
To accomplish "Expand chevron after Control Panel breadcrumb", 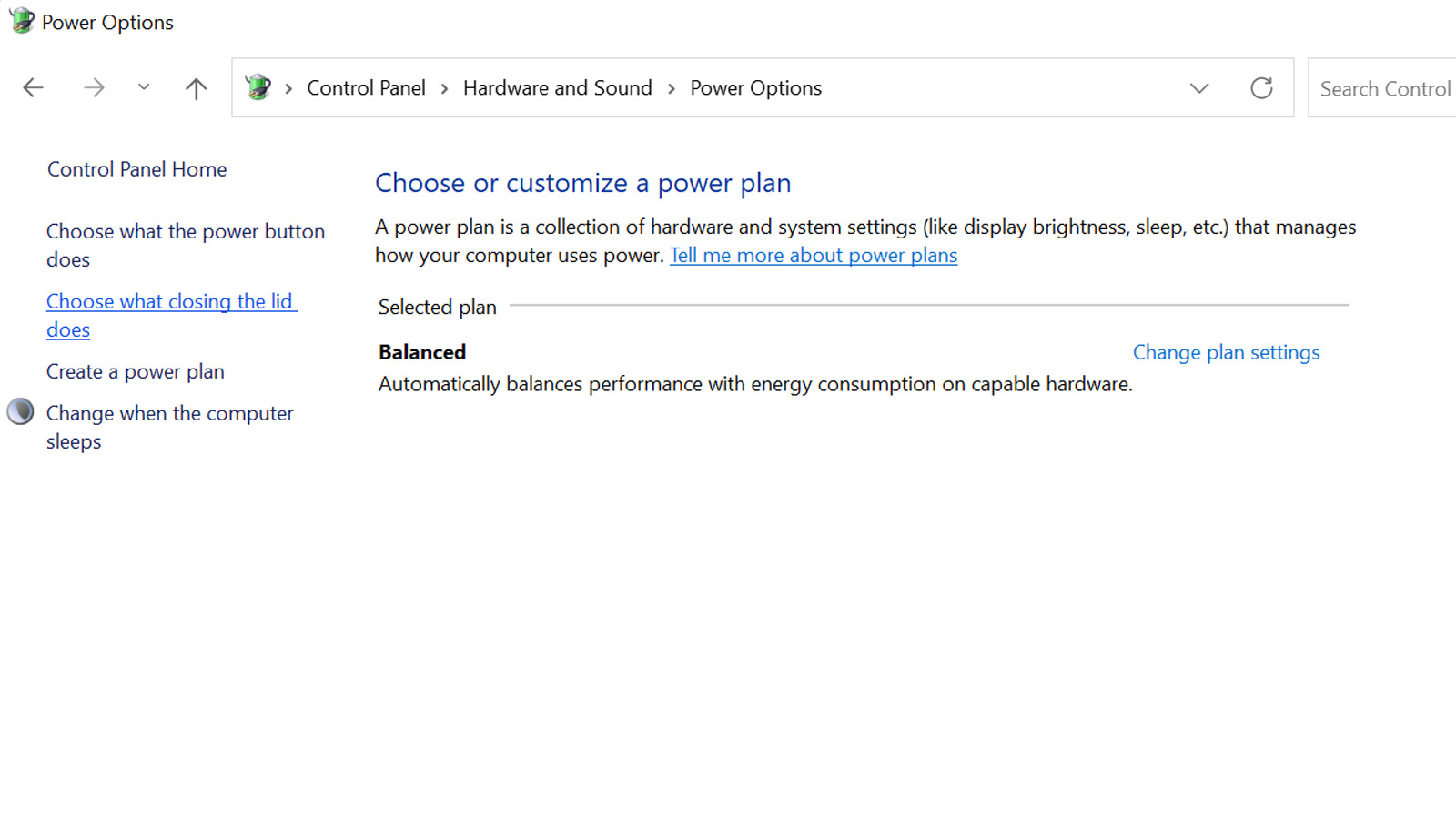I will pos(444,88).
